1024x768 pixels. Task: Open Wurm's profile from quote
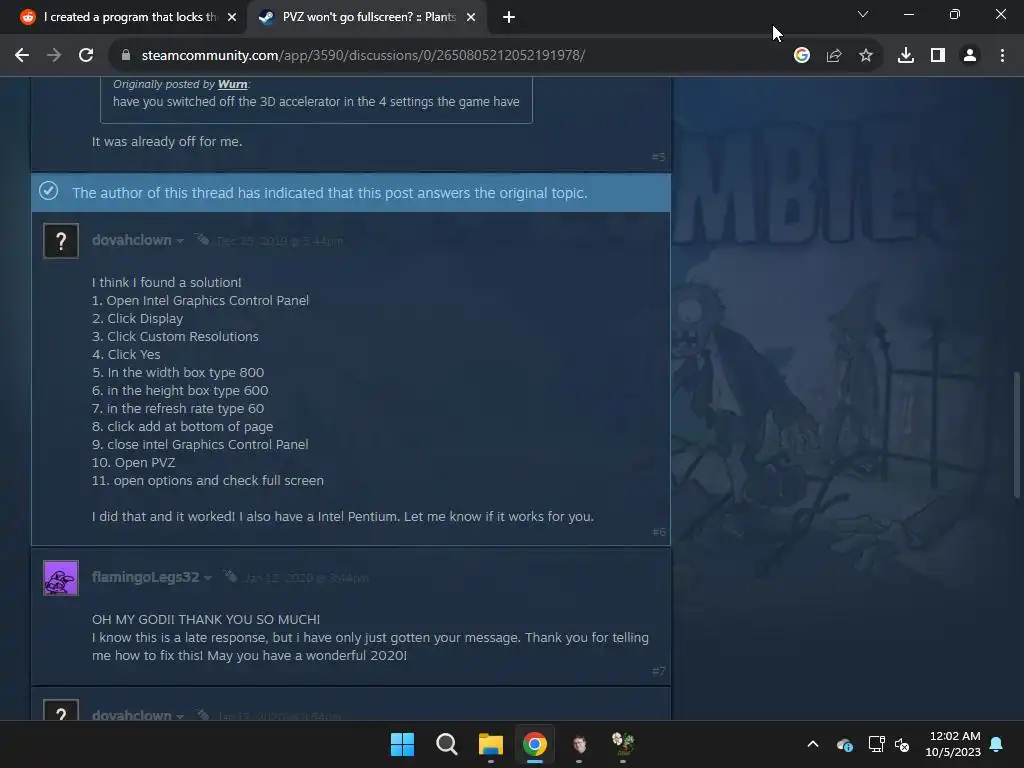[232, 84]
